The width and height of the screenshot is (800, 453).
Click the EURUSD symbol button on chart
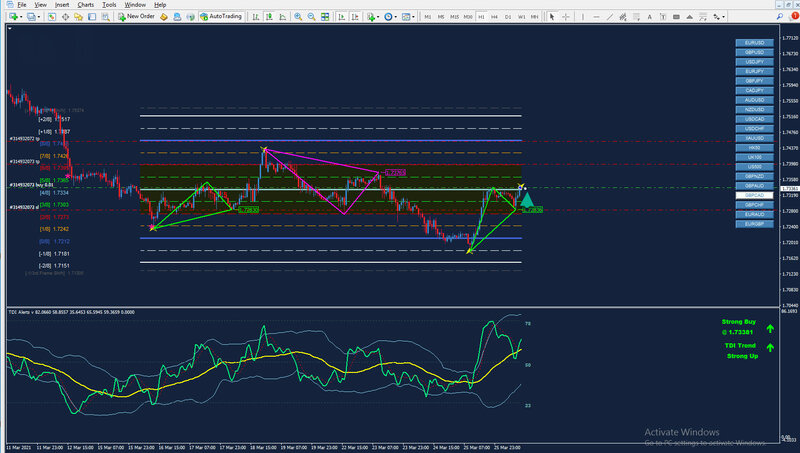click(x=754, y=43)
